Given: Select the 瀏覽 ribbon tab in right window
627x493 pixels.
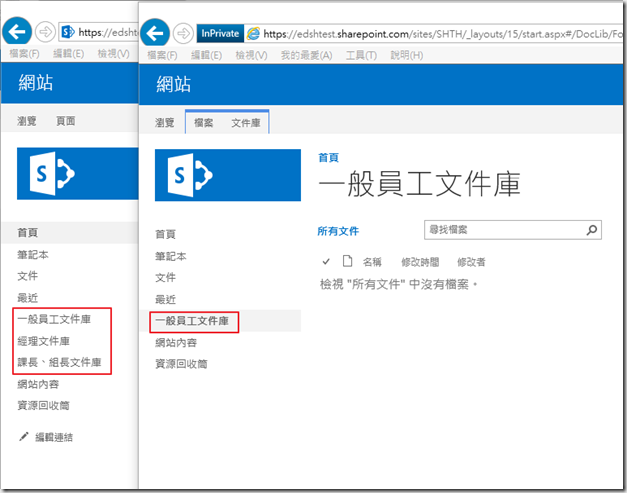Looking at the screenshot, I should [x=164, y=122].
